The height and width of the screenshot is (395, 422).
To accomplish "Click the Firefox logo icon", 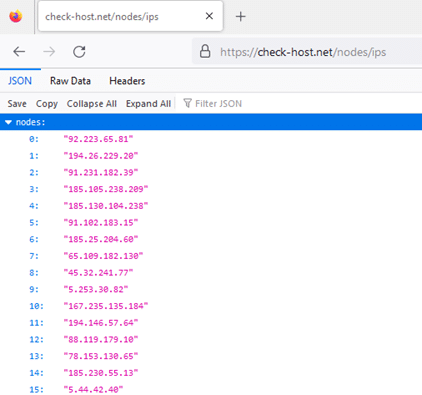I will coord(16,16).
